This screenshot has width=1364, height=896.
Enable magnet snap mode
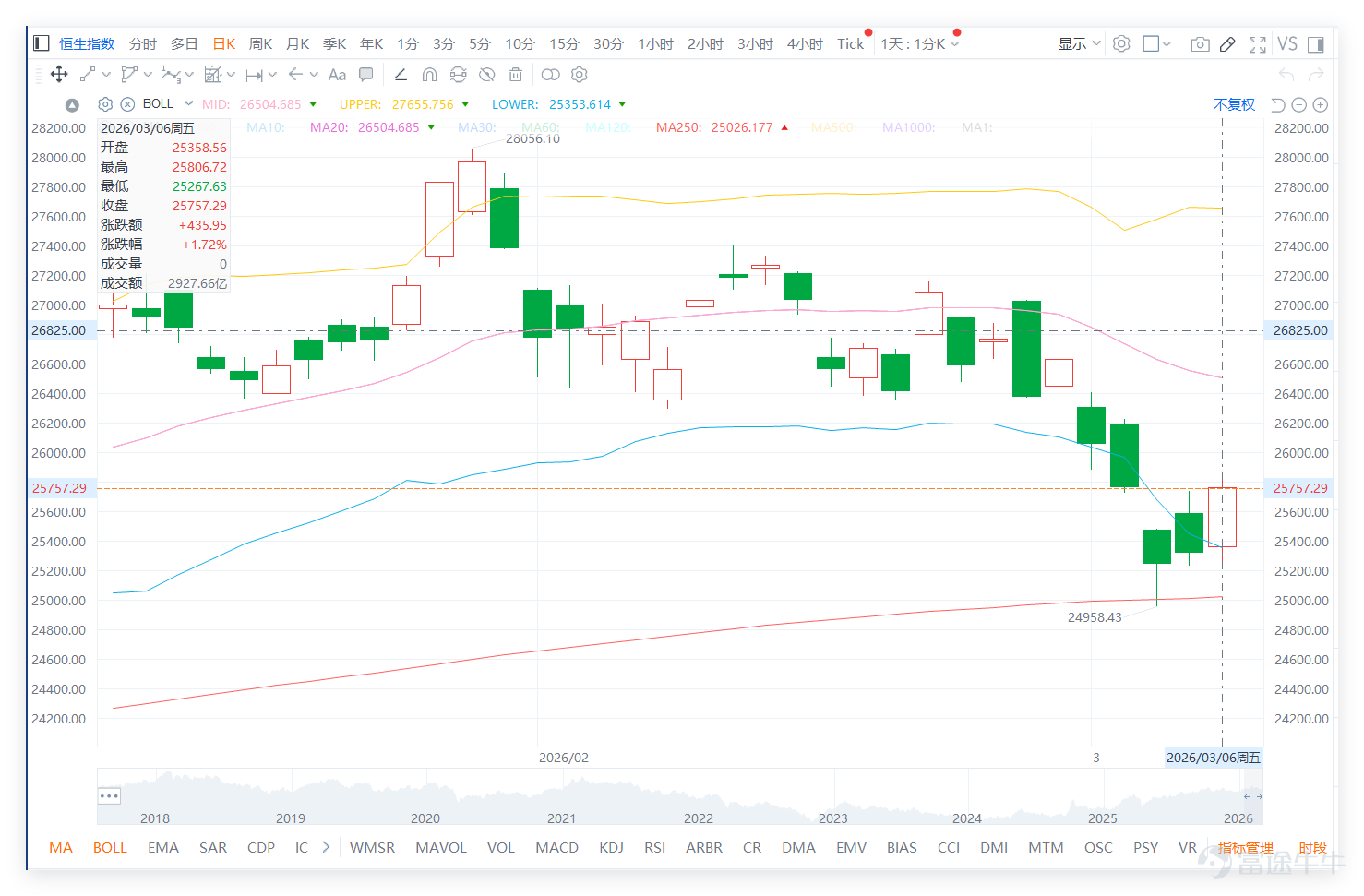(429, 75)
